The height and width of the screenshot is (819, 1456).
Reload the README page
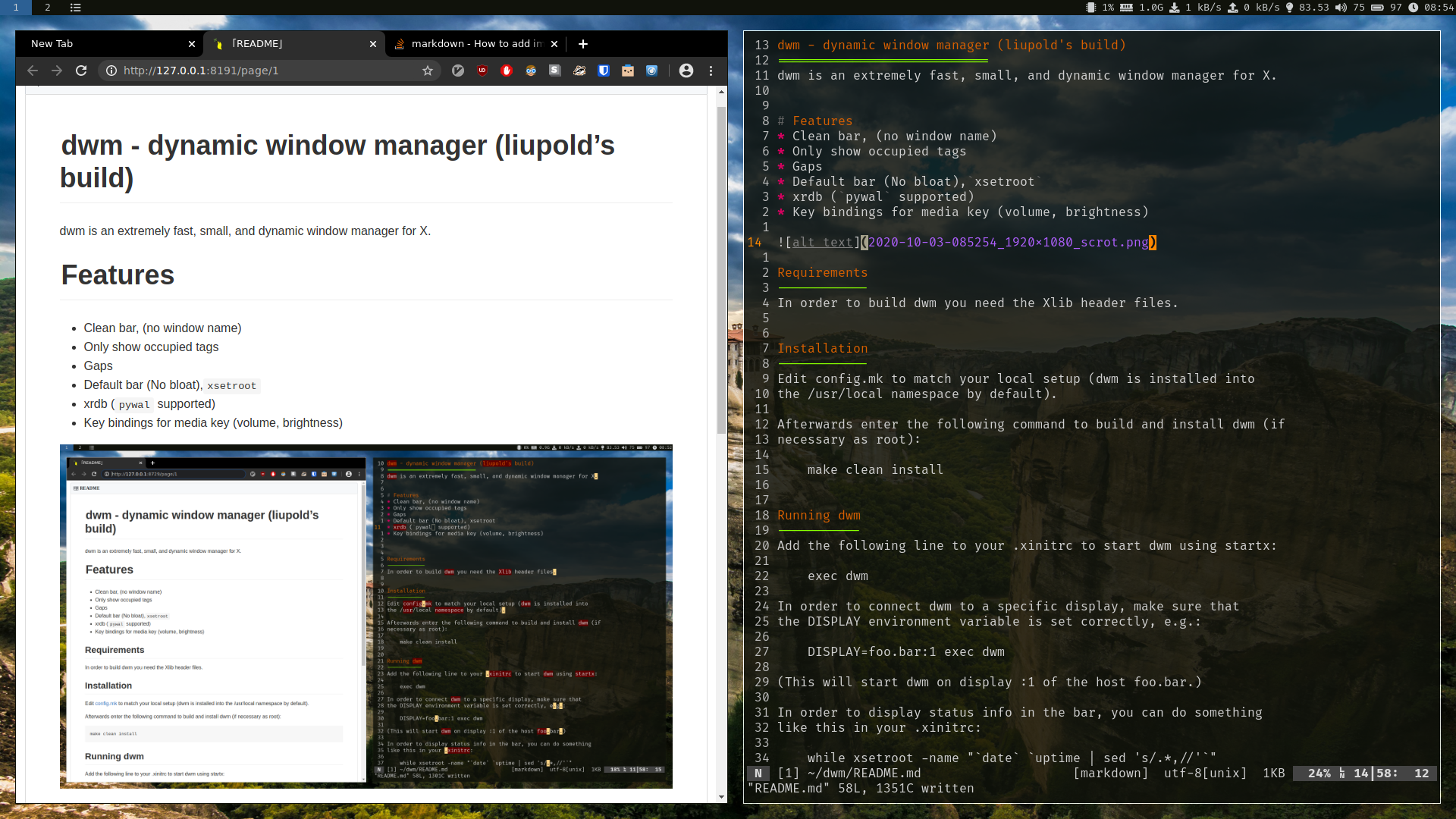(81, 71)
